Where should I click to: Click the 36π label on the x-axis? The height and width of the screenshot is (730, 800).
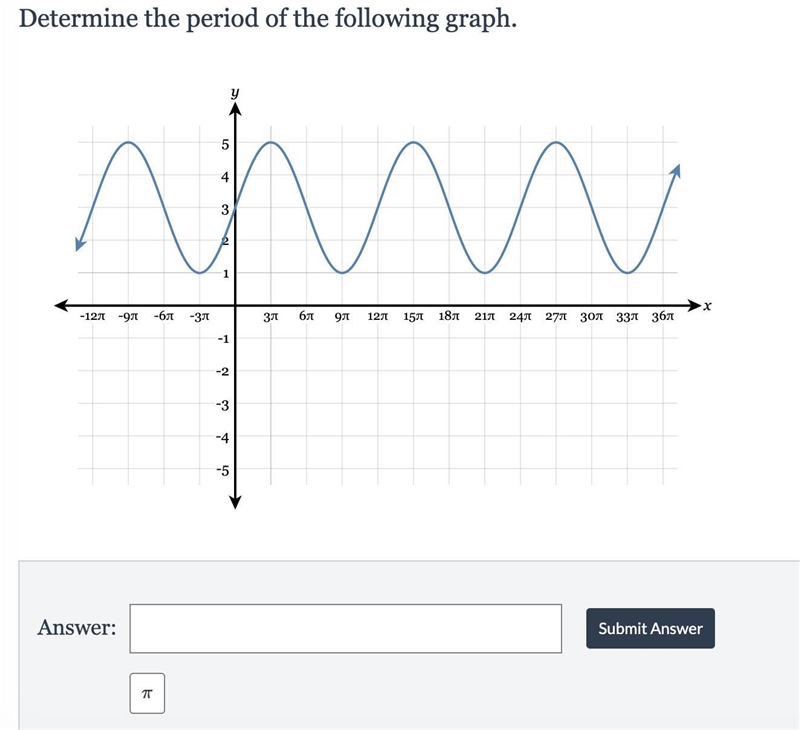click(x=663, y=317)
